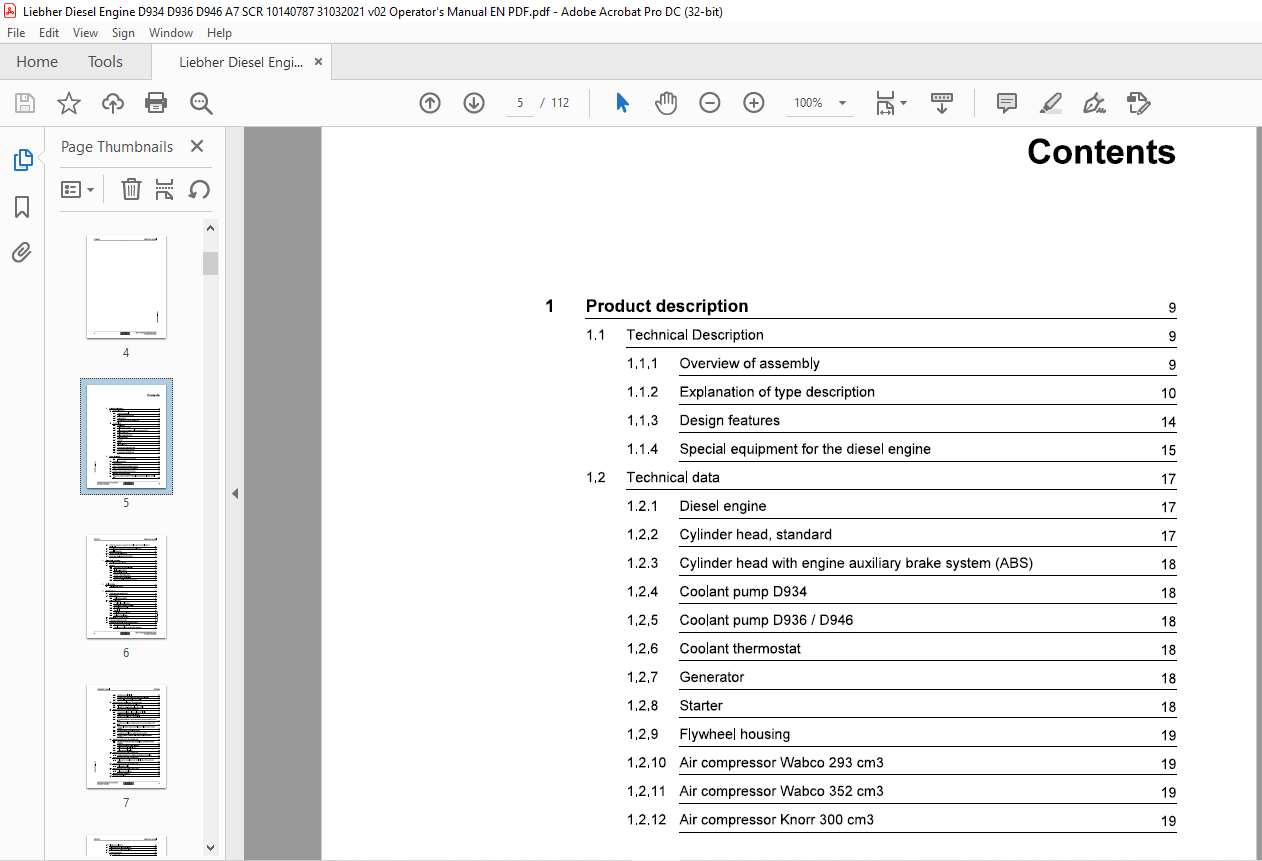Click the Starter contents entry

701,705
